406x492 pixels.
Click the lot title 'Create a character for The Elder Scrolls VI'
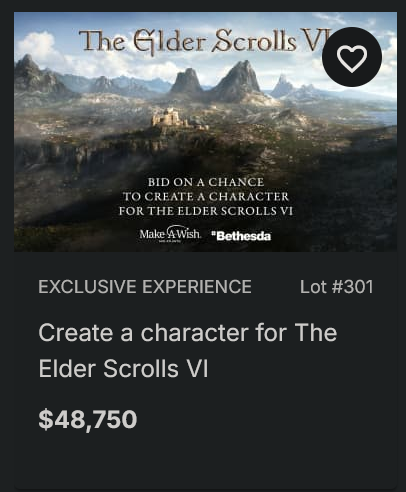(188, 350)
